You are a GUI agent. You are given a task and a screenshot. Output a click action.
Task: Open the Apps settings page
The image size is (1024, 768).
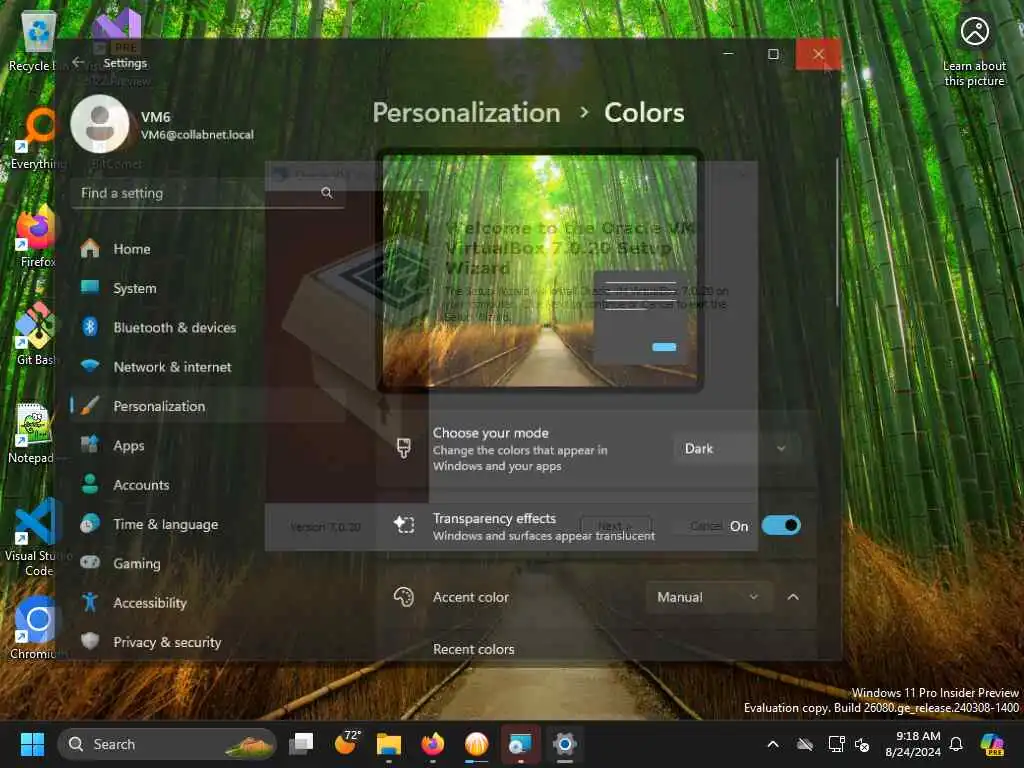(x=208, y=445)
